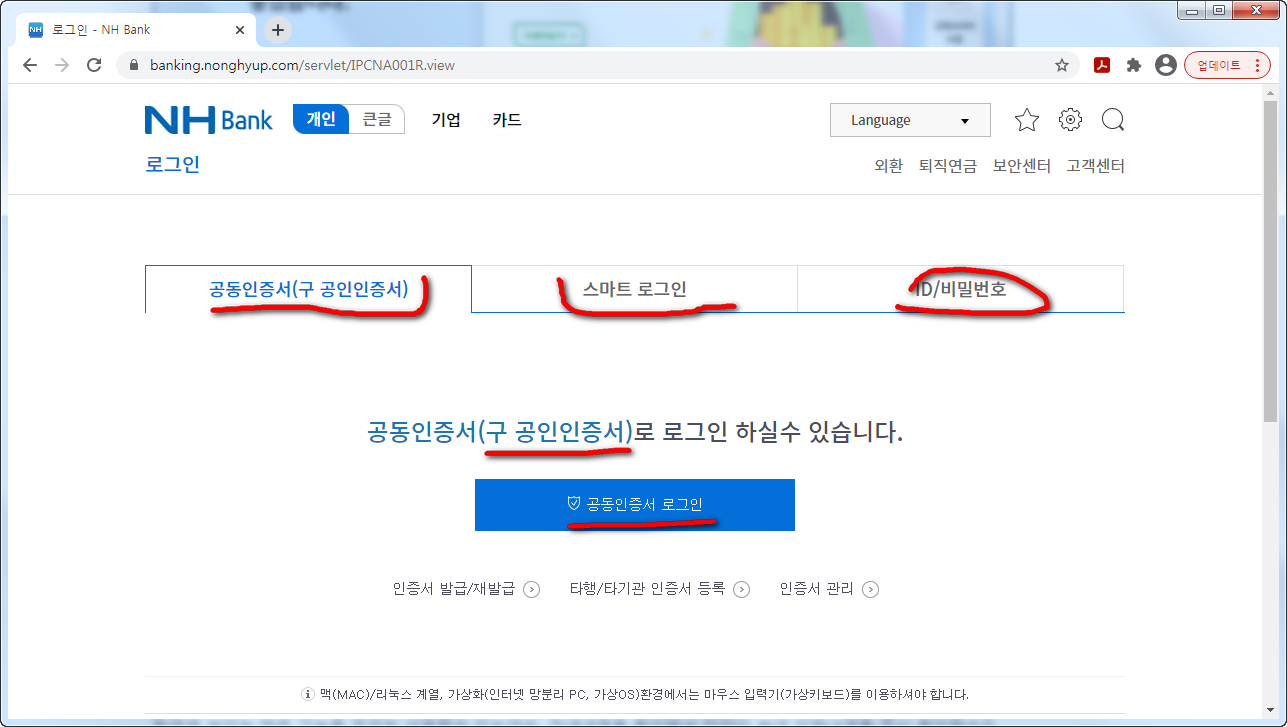The image size is (1287, 727).
Task: Click the red 업데이트 update button
Action: pyautogui.click(x=1227, y=65)
